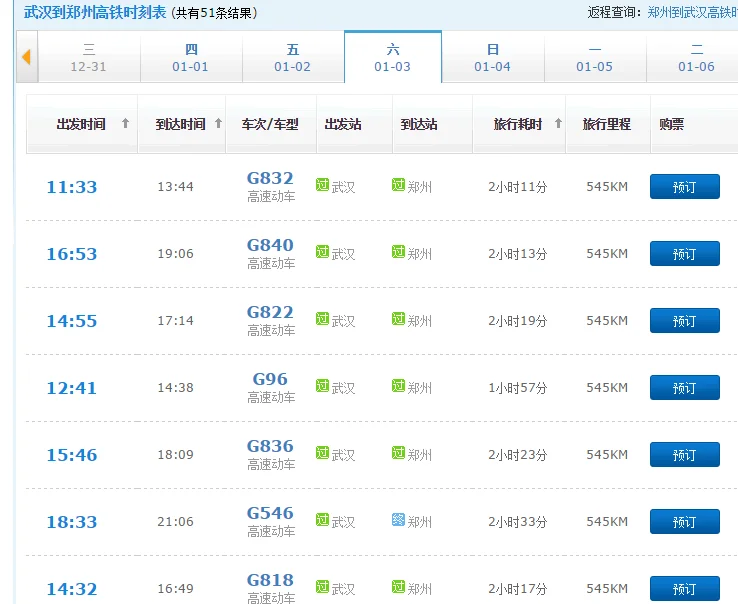Click blue 终 icon beside 郑州 for G546
Viewport: 738px width, 604px height.
[398, 520]
